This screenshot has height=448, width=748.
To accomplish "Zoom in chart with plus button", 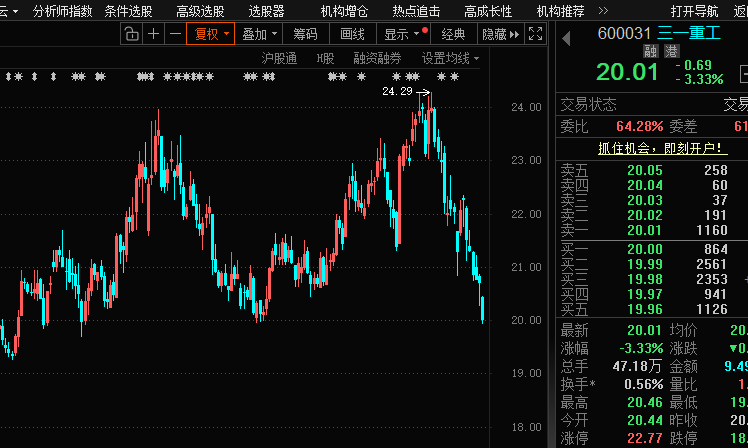I will 153,34.
